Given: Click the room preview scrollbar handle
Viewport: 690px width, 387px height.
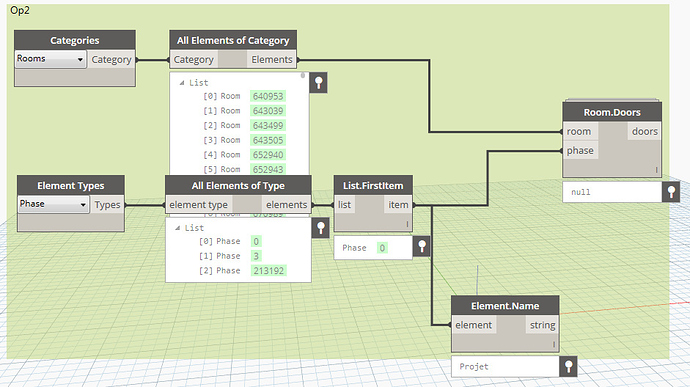Looking at the screenshot, I should 303,76.
